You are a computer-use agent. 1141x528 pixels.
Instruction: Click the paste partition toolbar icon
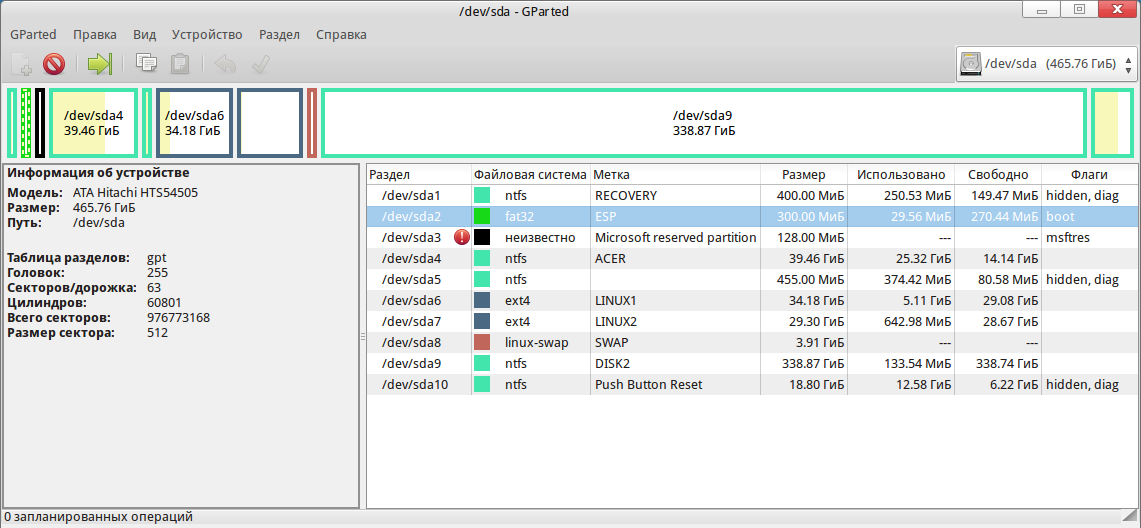pos(180,65)
